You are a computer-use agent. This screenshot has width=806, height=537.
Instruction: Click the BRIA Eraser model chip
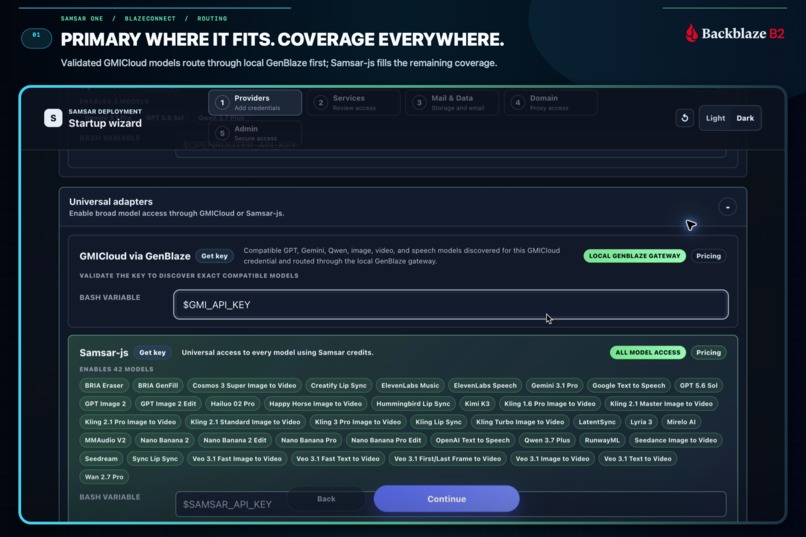tap(104, 385)
